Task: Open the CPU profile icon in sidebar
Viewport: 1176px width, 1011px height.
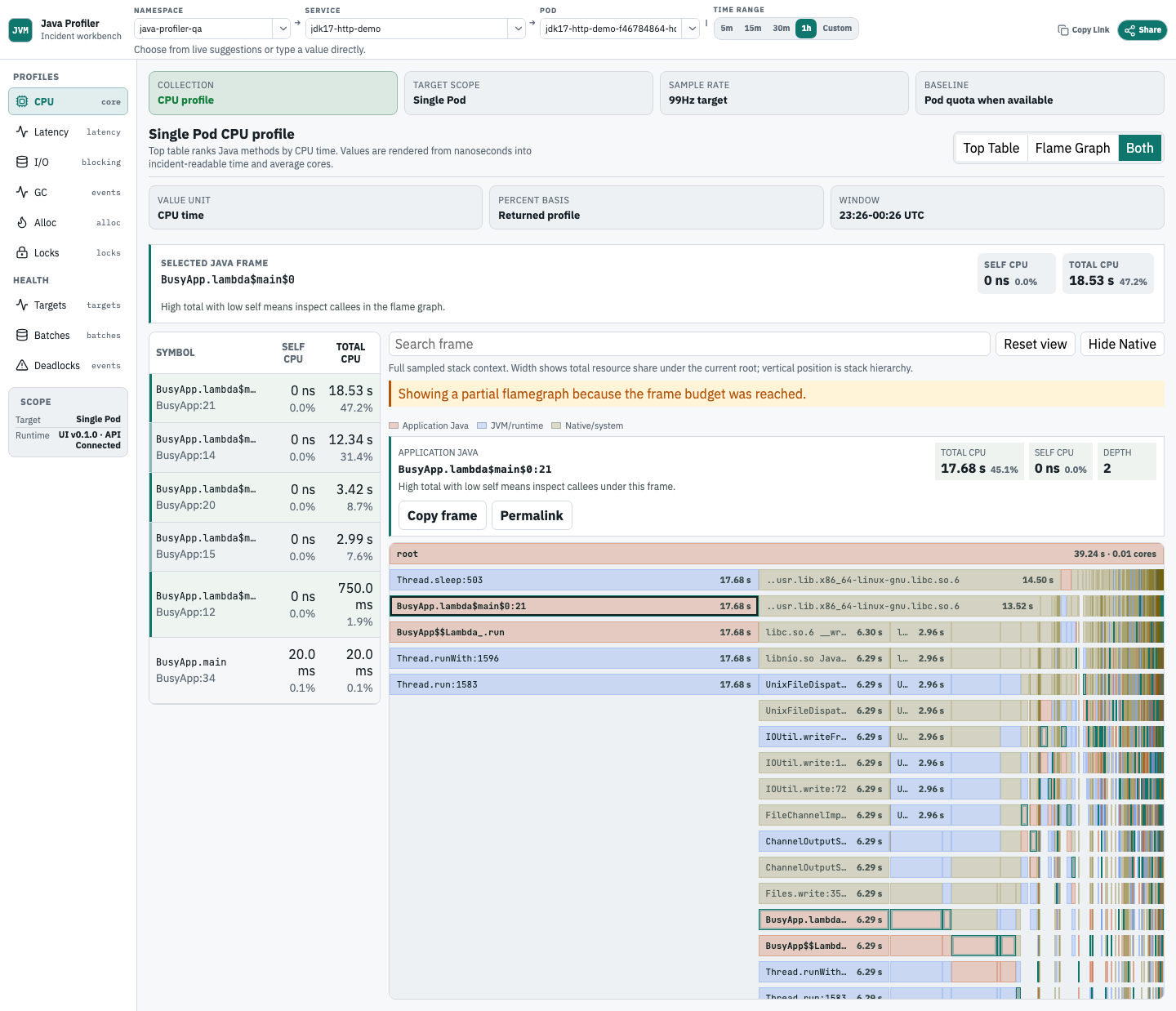Action: (x=22, y=102)
